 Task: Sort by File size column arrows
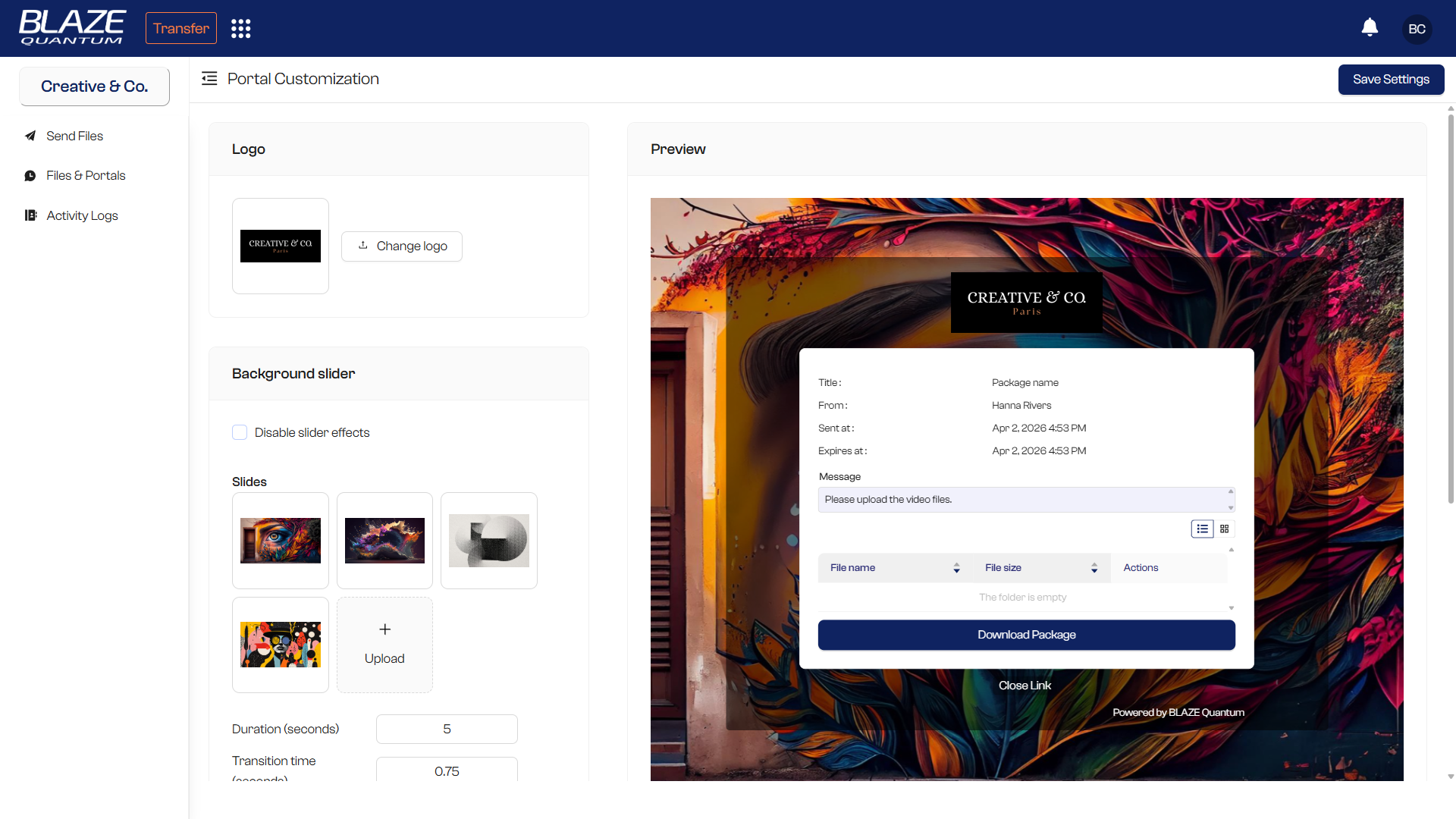point(1094,568)
